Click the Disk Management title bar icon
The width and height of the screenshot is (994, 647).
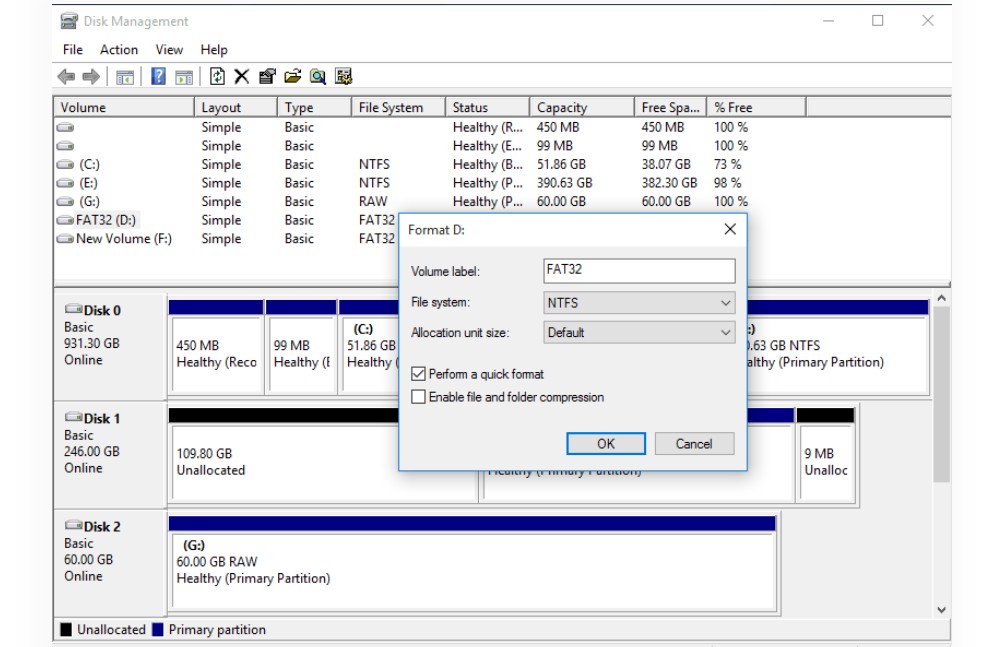point(69,21)
